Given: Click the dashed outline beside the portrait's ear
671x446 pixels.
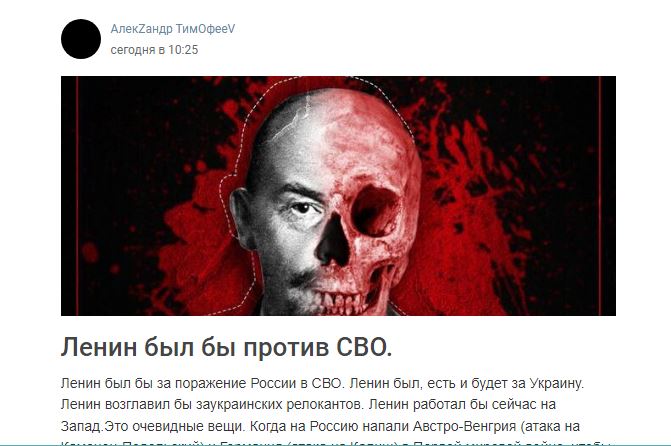Looking at the screenshot, I should pos(224,205).
